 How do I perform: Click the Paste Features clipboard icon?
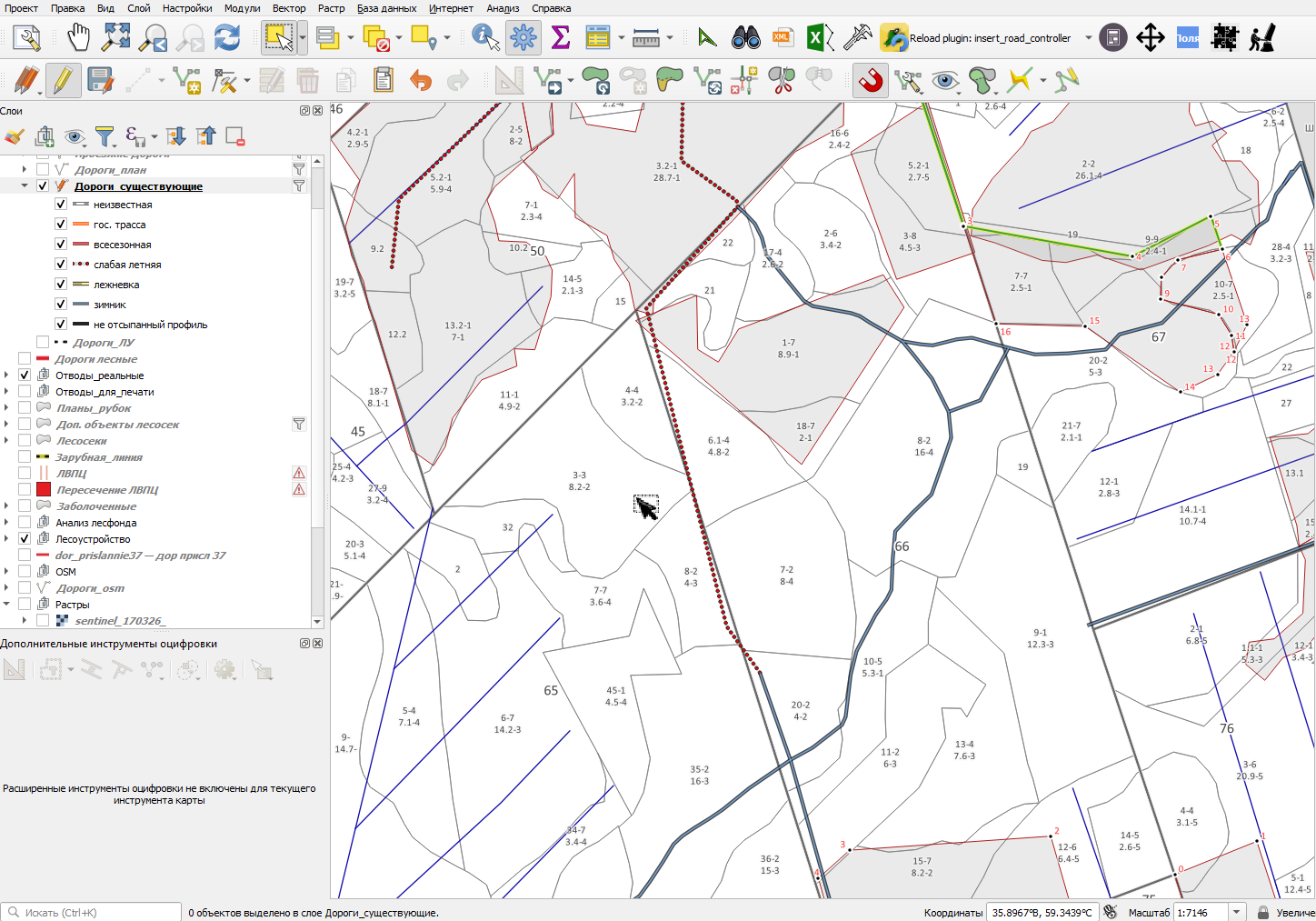384,81
